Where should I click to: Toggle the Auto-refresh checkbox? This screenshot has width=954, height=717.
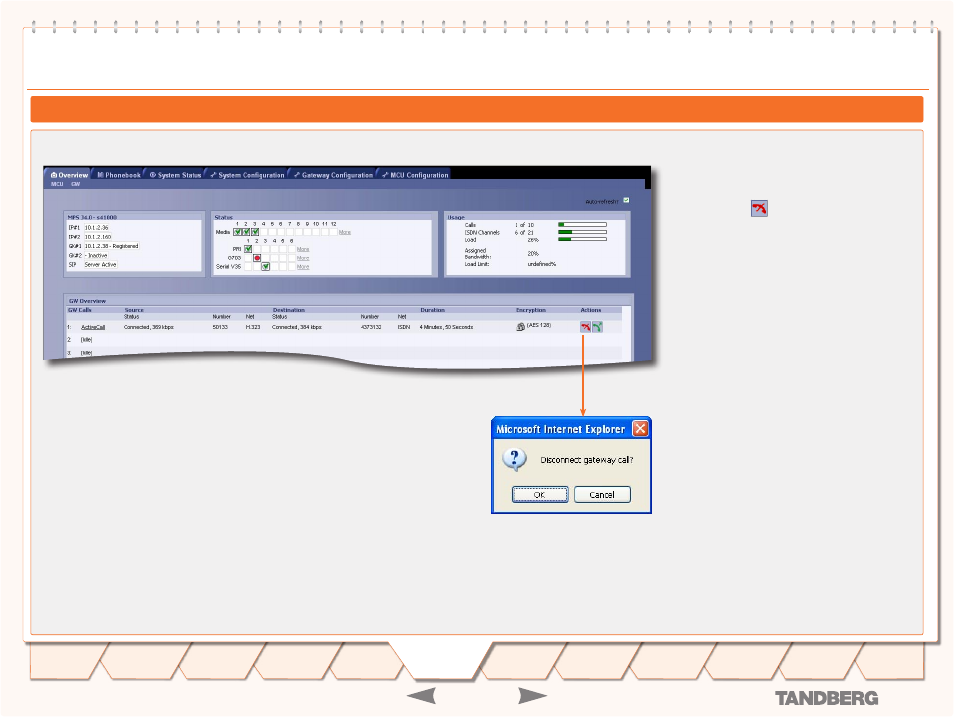tap(626, 200)
